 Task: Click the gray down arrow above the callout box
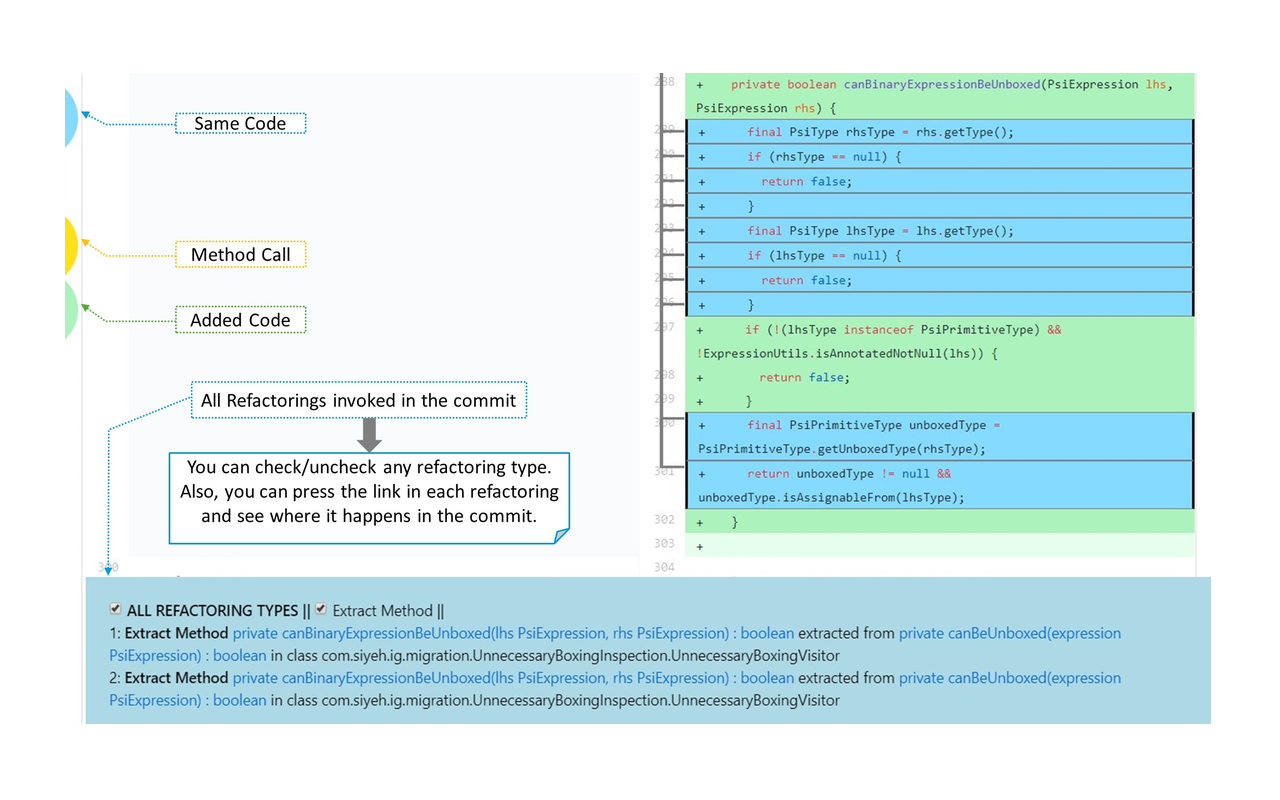(x=369, y=434)
